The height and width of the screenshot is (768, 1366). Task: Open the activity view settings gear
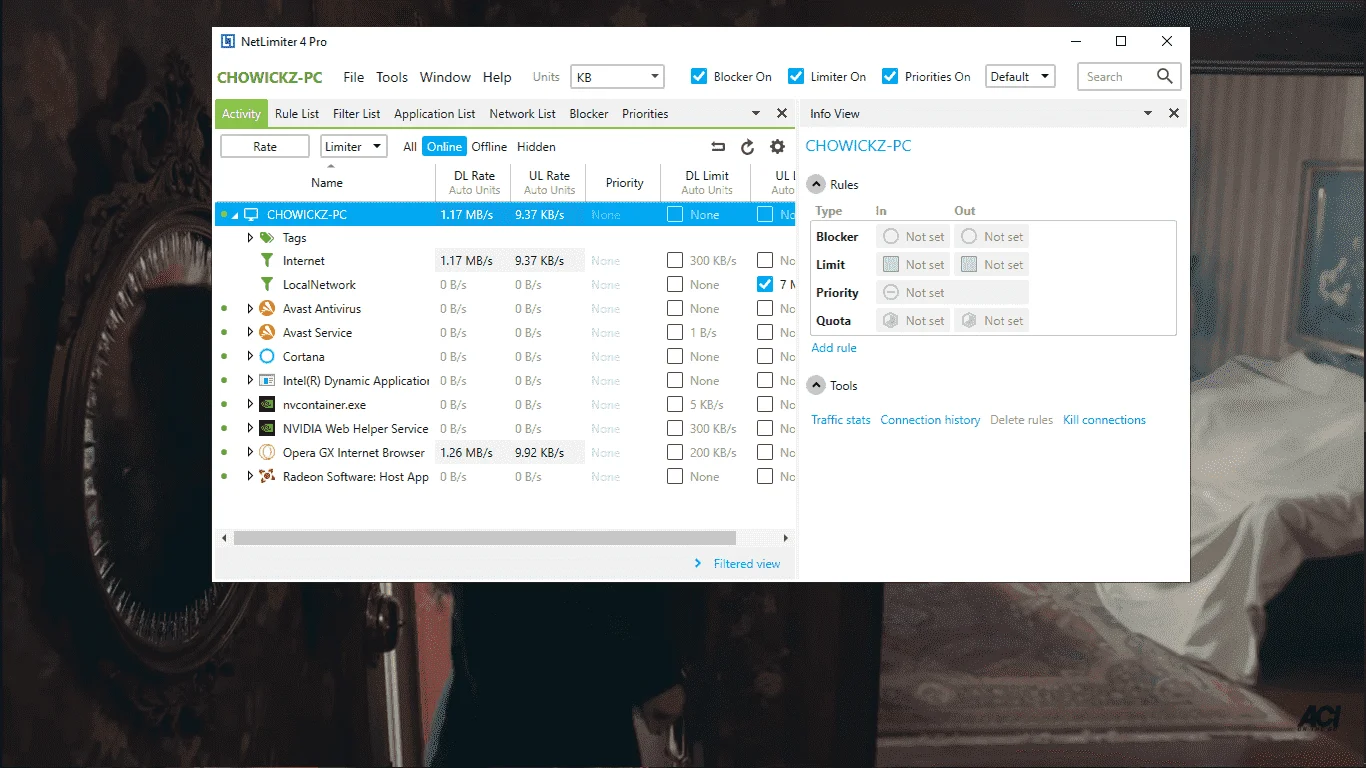(x=777, y=147)
